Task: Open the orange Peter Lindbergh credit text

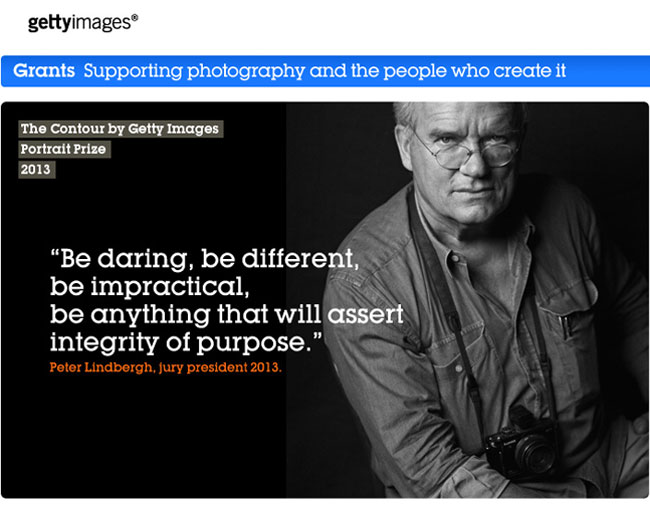Action: point(165,368)
